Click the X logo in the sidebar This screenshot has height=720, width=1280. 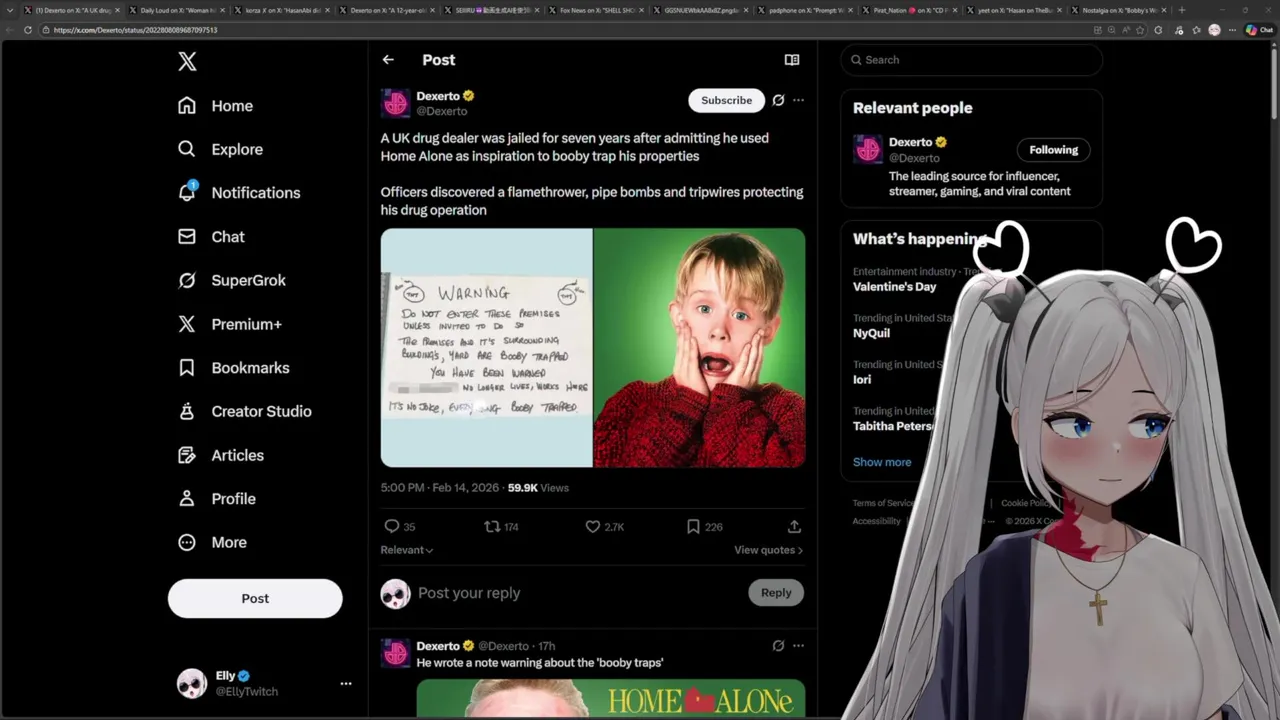coord(187,62)
